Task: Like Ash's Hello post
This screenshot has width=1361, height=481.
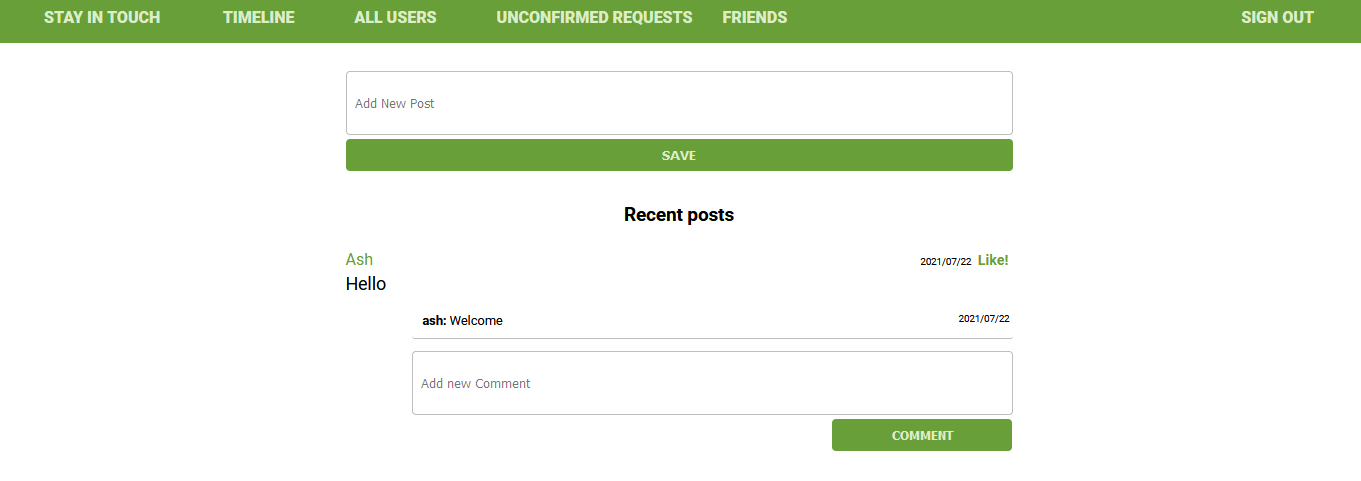Action: 993,260
